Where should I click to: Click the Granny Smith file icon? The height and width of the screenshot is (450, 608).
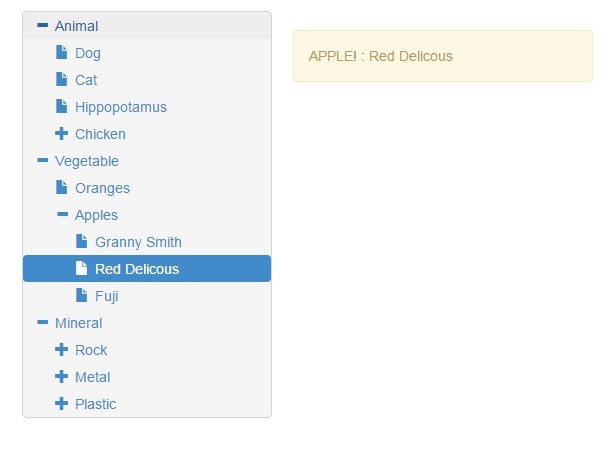point(82,242)
